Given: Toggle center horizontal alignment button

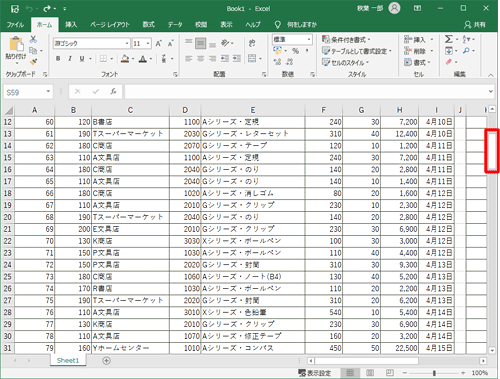Looking at the screenshot, I should click(x=200, y=59).
